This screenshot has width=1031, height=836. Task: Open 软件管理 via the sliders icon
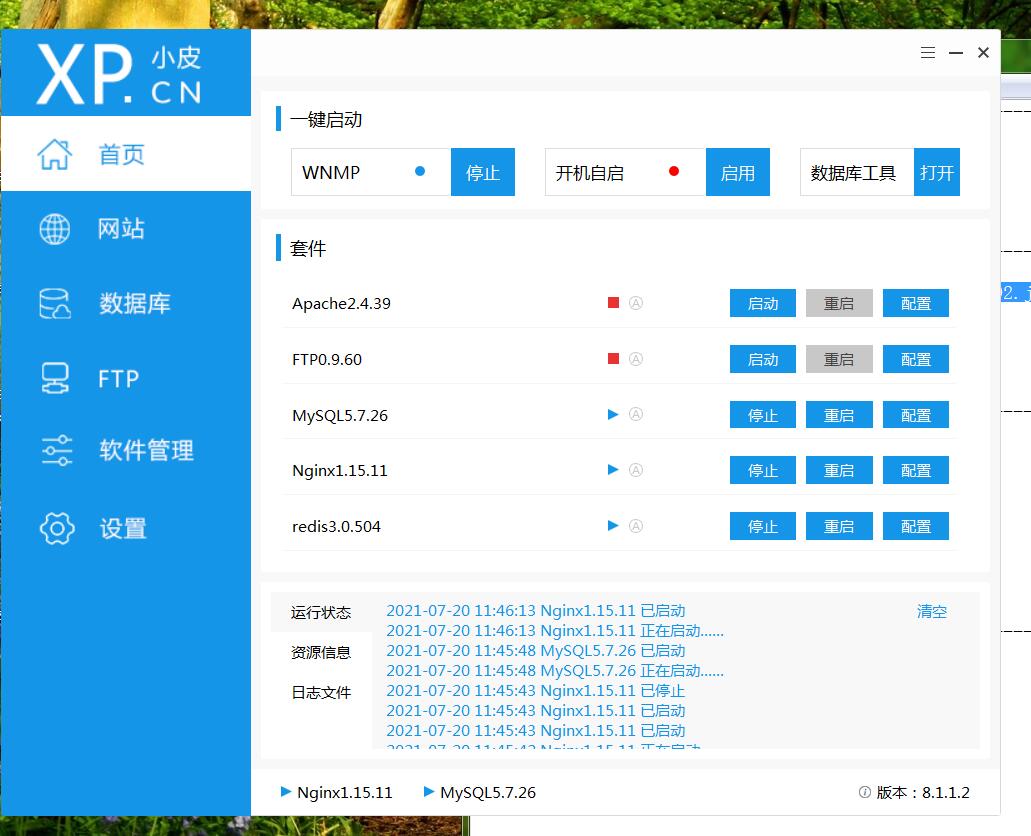coord(56,451)
